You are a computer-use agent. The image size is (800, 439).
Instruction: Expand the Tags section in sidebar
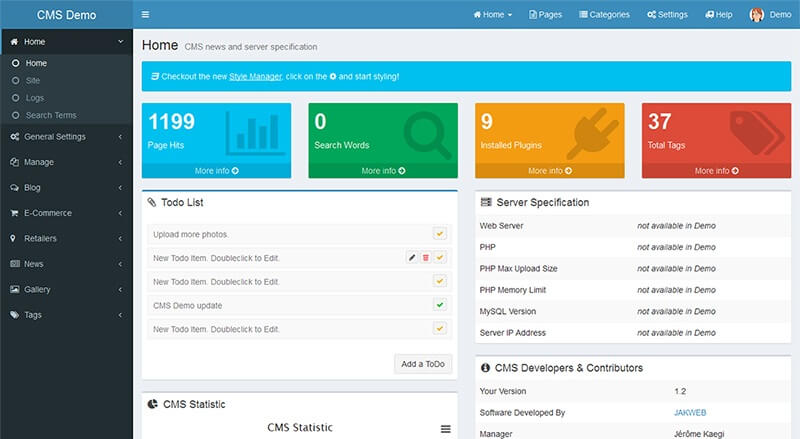click(x=120, y=315)
